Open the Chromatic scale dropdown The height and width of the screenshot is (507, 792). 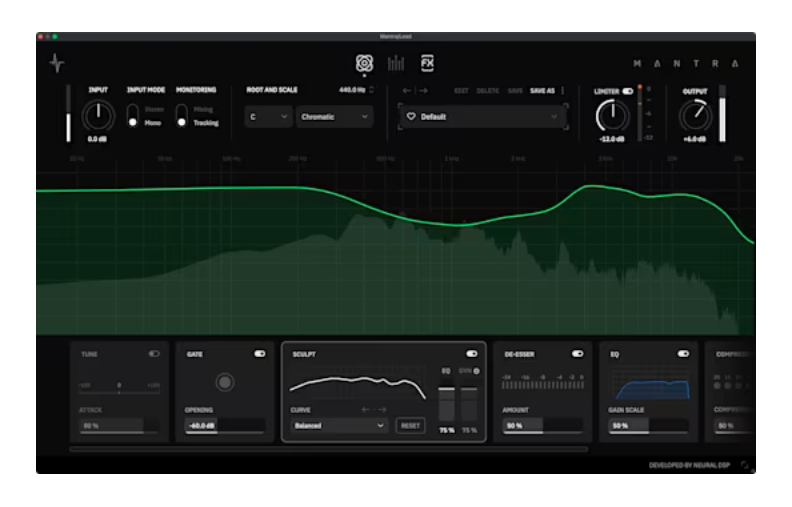[334, 117]
